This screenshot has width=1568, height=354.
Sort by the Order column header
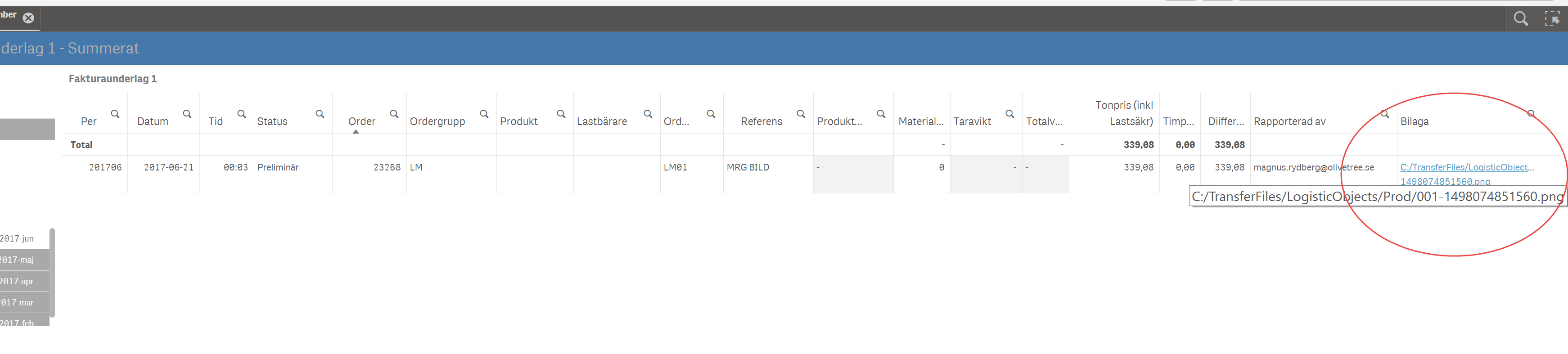361,121
